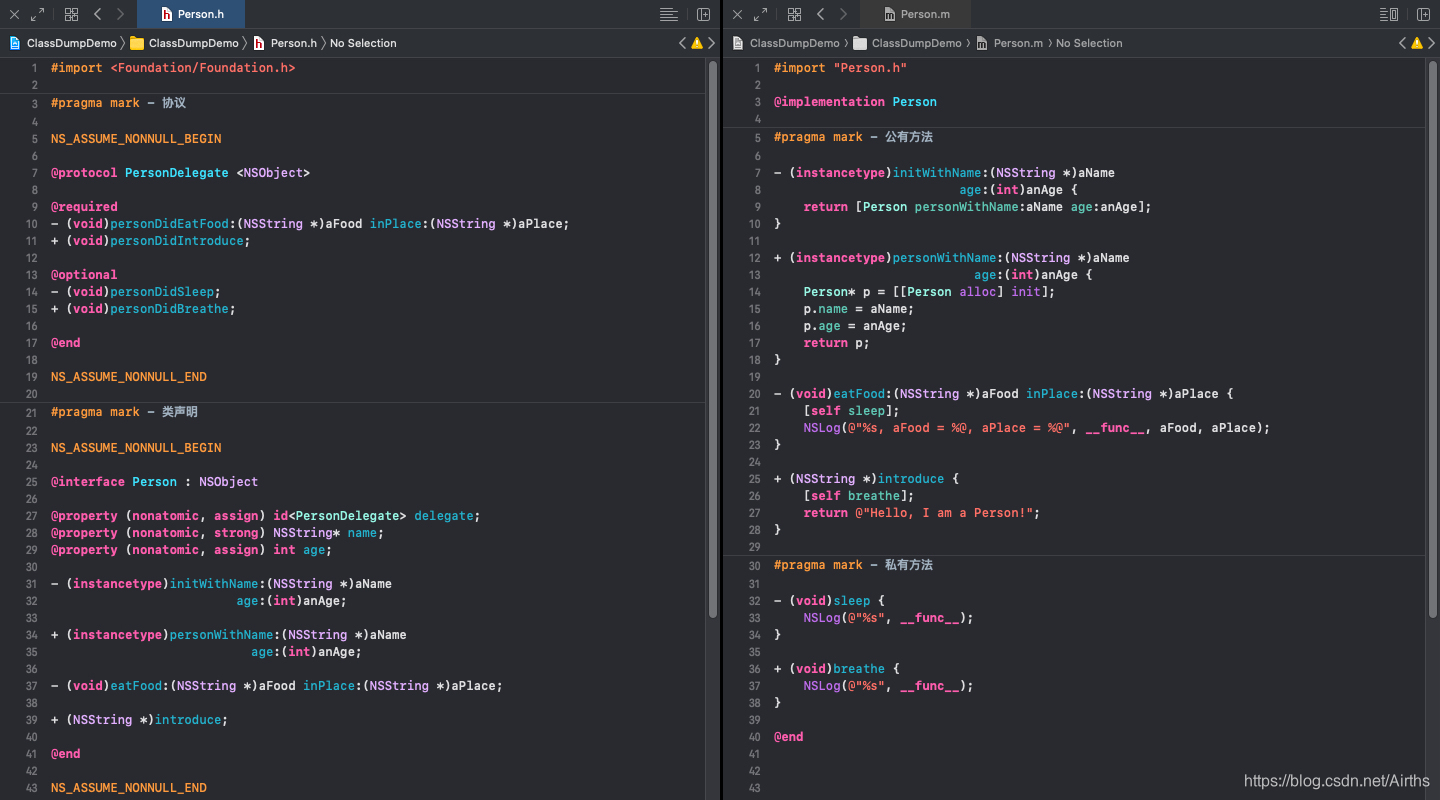Image resolution: width=1440 pixels, height=800 pixels.
Task: Open Person.h file breadcrumb item
Action: tap(285, 43)
